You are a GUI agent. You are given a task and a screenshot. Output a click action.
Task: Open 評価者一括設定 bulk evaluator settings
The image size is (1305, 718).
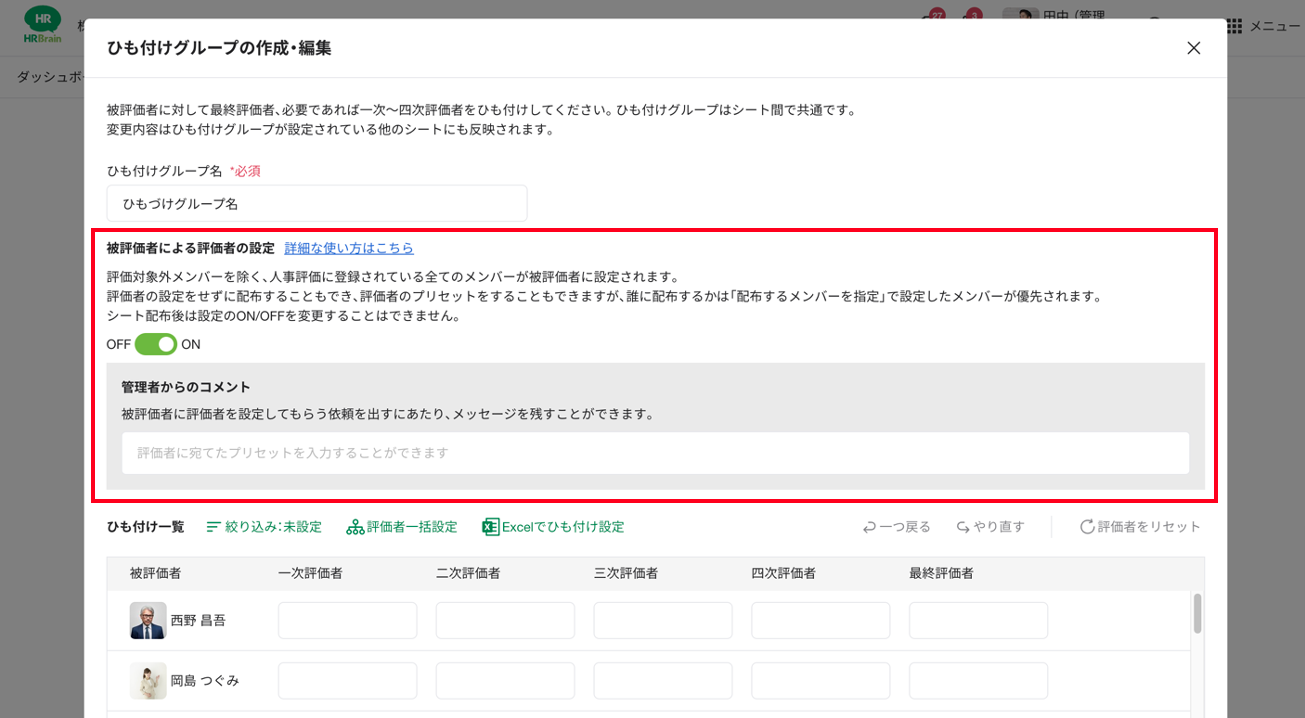tap(402, 527)
